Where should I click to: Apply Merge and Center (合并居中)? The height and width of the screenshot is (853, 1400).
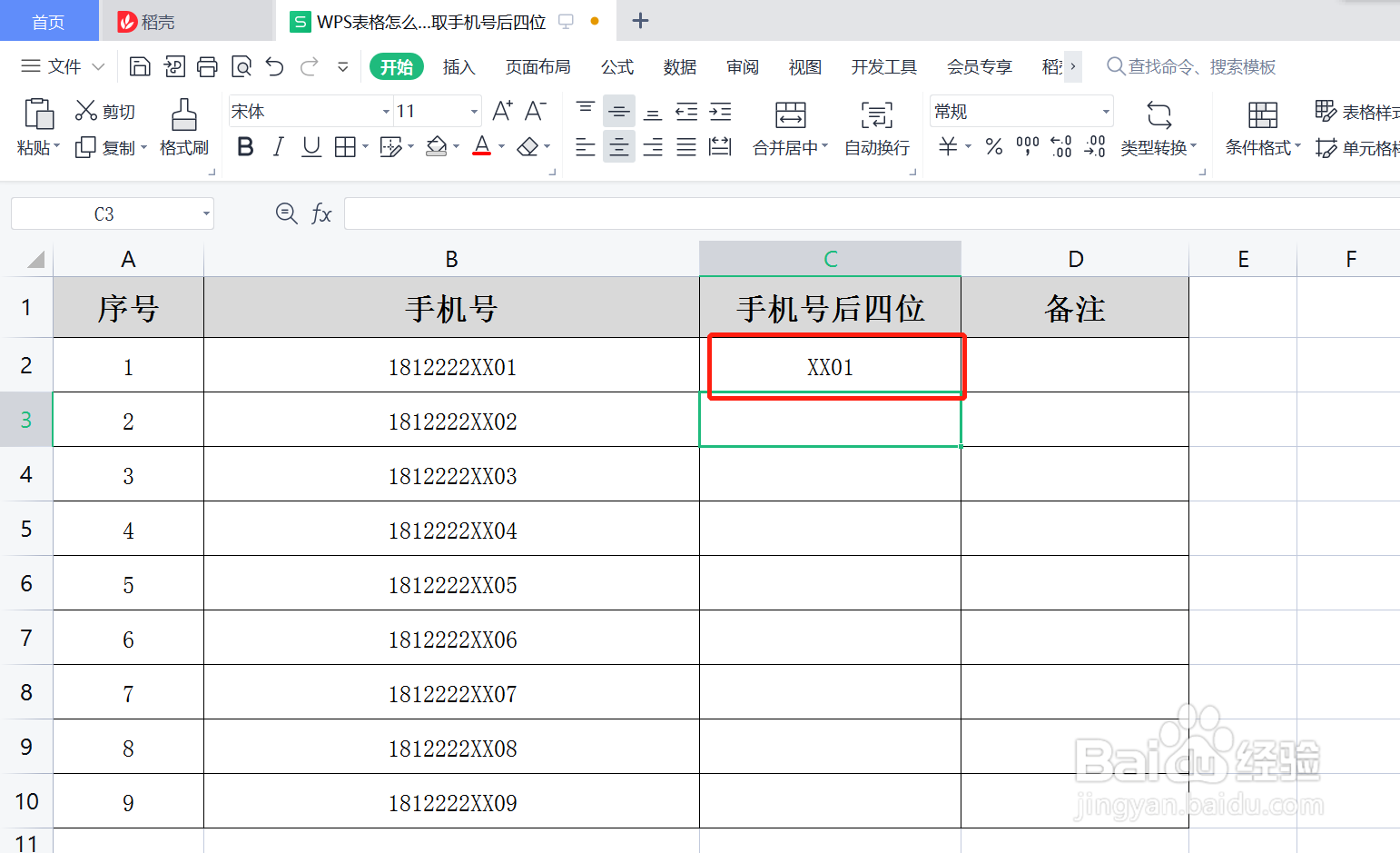click(788, 127)
